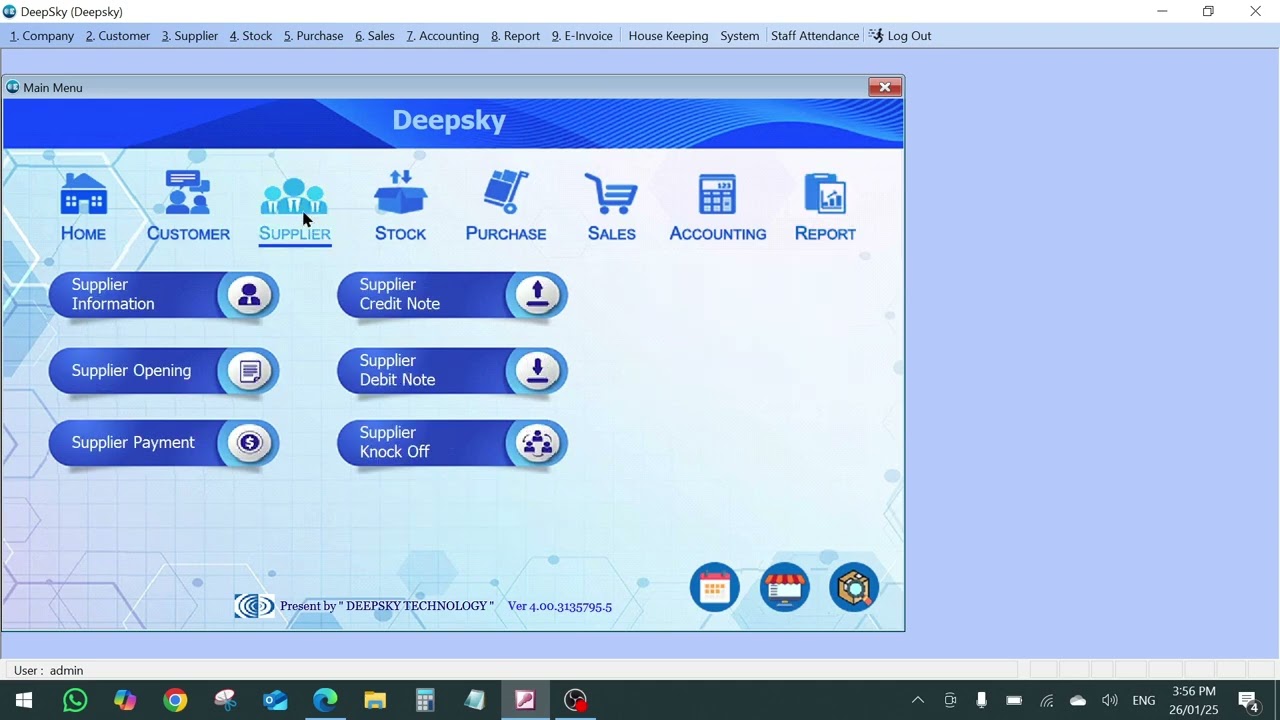Viewport: 1280px width, 720px height.
Task: Open the OneDrive cloud tray icon
Action: pos(1078,700)
